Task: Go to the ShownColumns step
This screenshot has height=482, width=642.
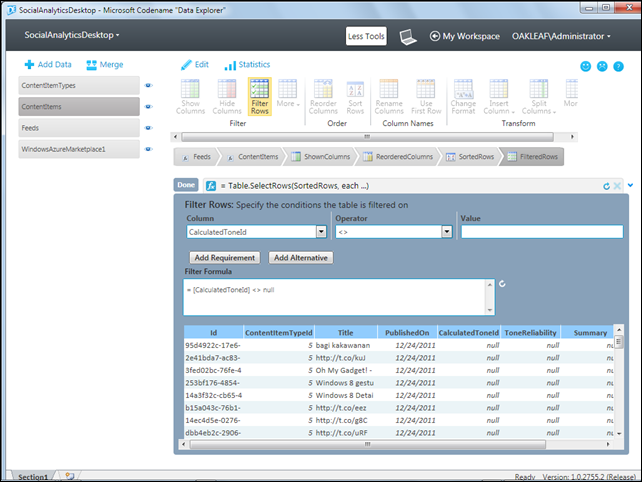Action: coord(321,157)
